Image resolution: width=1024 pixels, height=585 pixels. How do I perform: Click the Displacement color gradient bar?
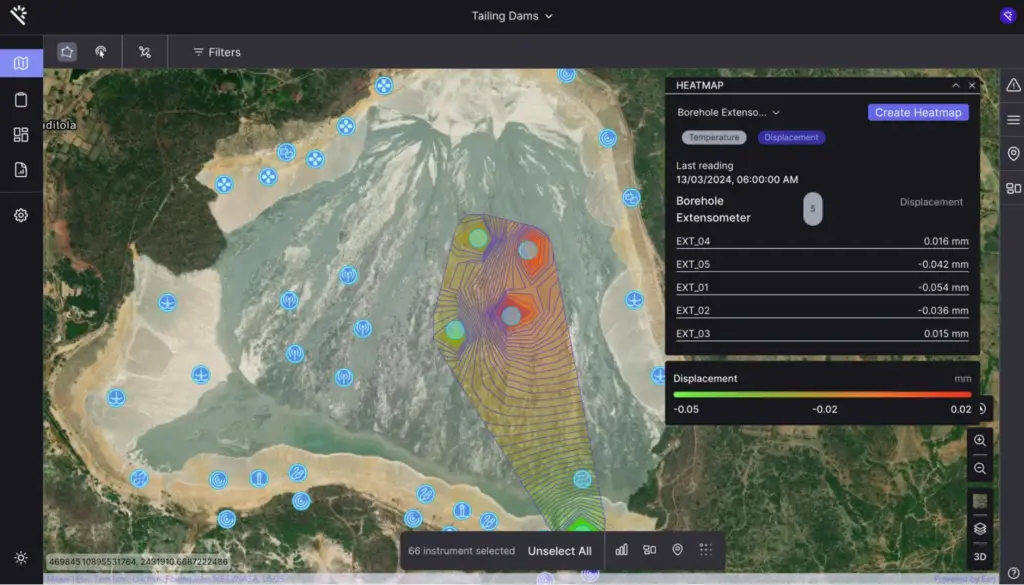coord(822,394)
